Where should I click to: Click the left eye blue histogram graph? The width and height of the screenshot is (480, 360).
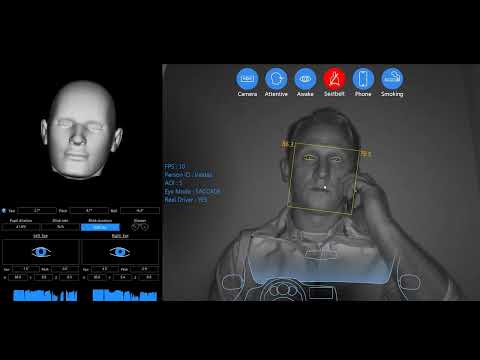click(x=45, y=295)
